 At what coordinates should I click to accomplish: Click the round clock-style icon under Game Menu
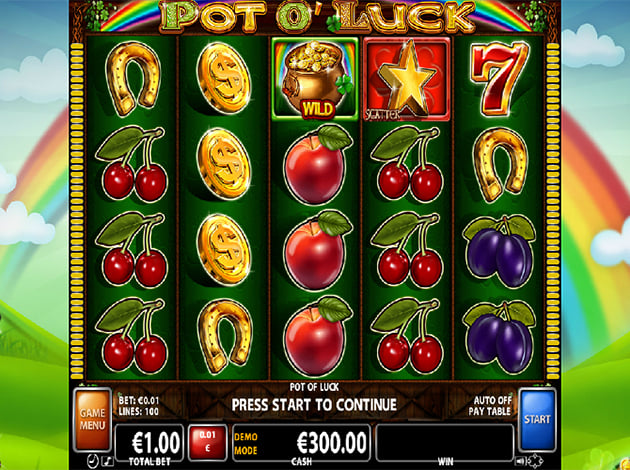(93, 461)
